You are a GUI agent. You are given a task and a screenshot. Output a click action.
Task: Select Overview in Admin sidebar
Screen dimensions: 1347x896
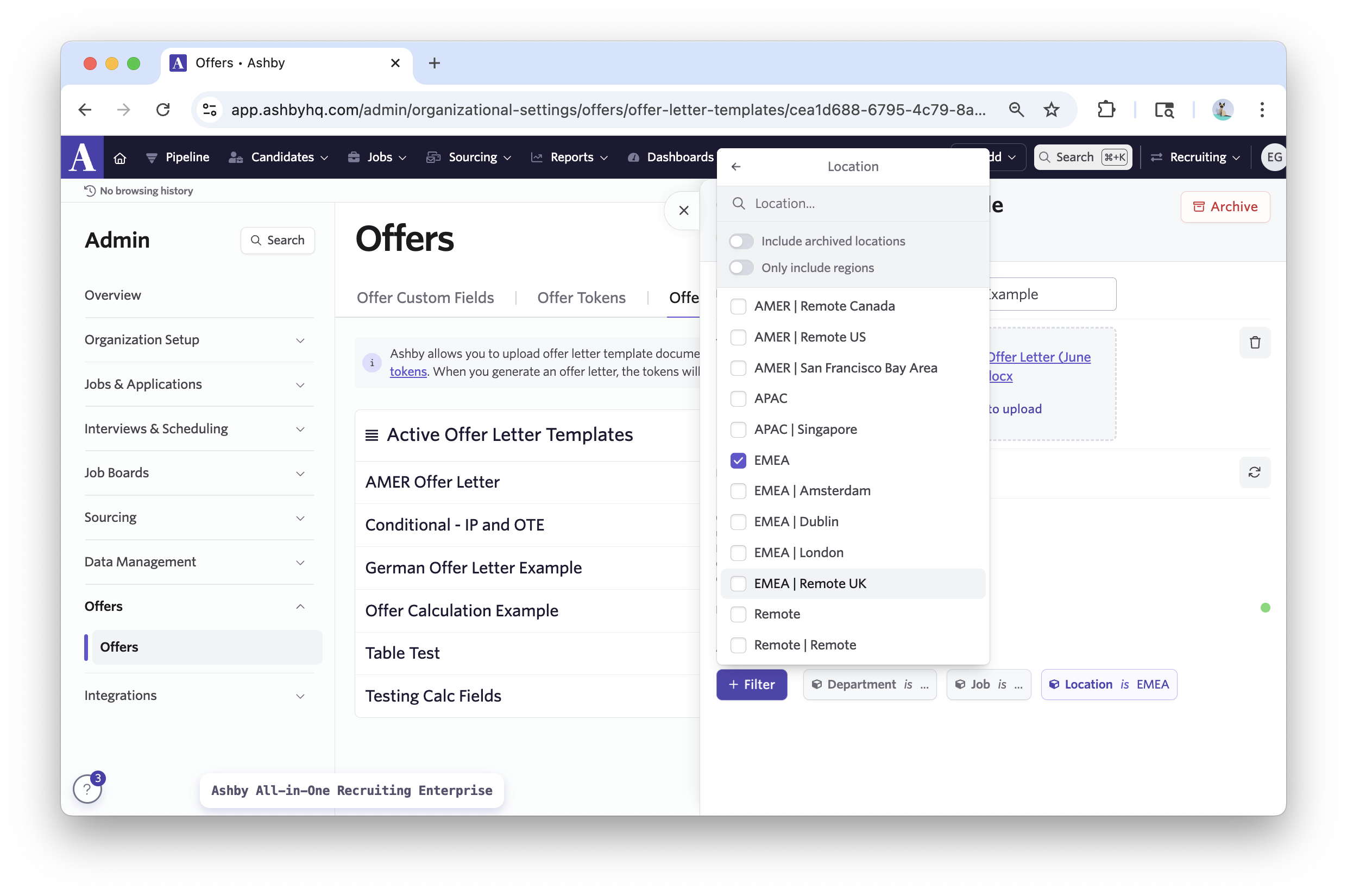(112, 295)
